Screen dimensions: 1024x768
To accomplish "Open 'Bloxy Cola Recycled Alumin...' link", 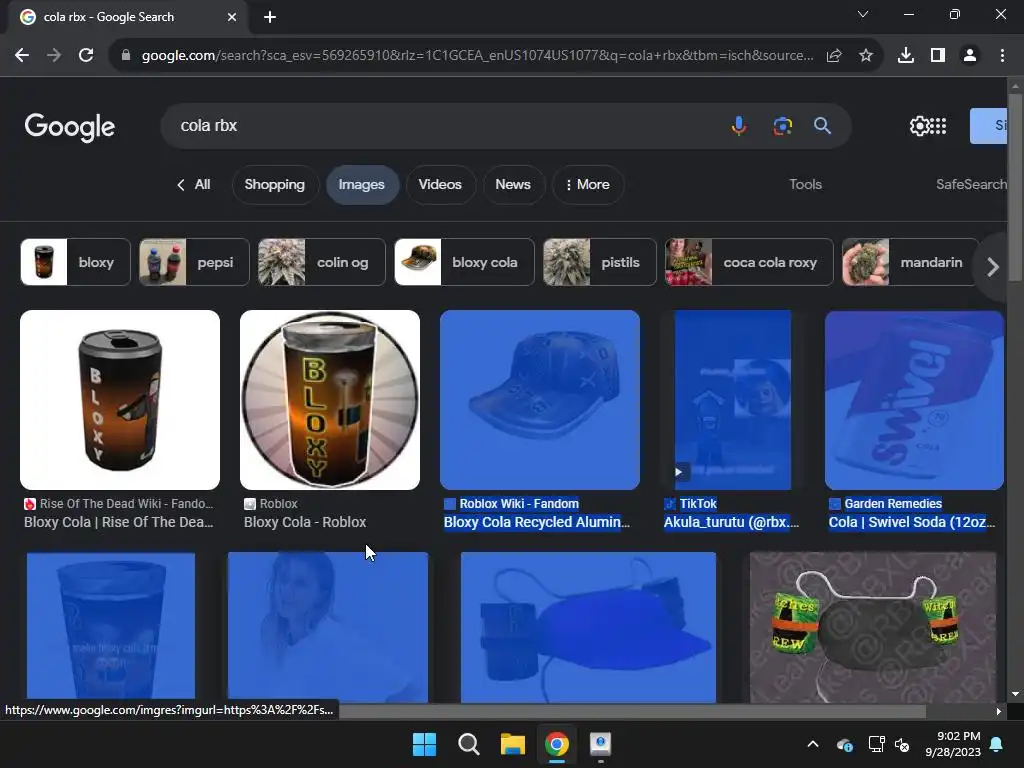I will click(537, 522).
